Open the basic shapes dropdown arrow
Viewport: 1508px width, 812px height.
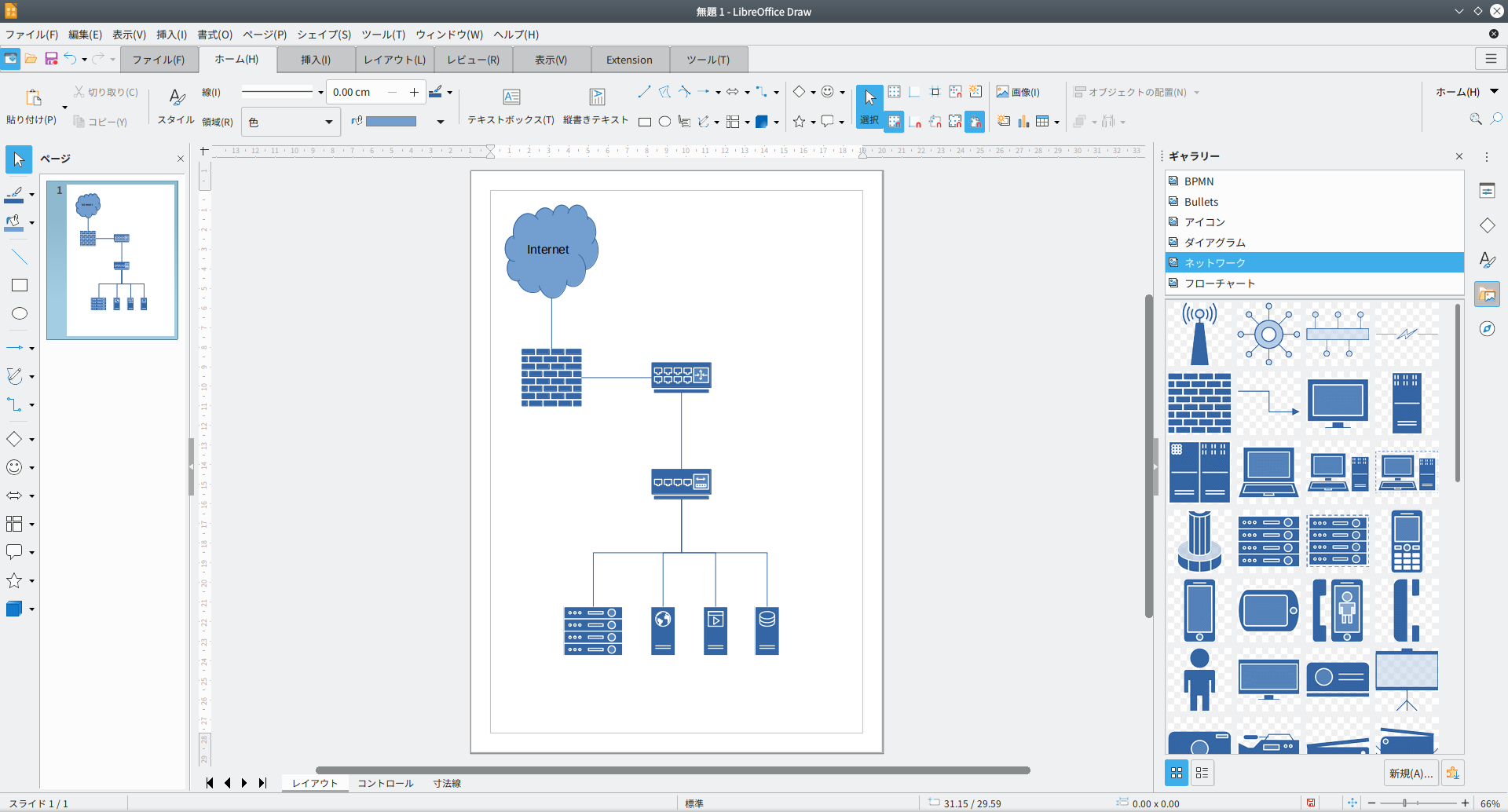pyautogui.click(x=814, y=92)
